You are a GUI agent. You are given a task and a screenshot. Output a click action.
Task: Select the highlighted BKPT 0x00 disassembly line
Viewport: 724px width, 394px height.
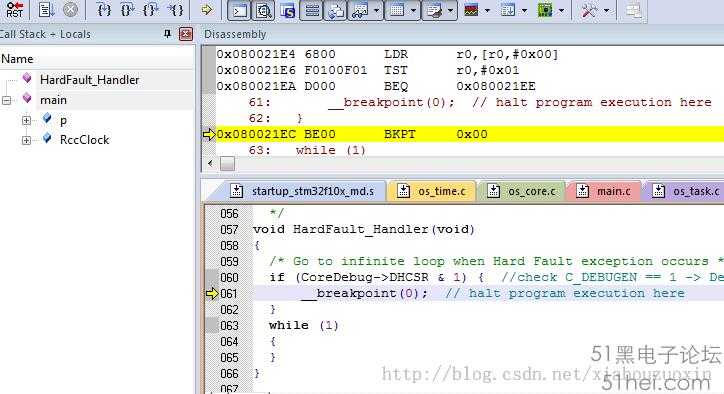tap(470, 134)
